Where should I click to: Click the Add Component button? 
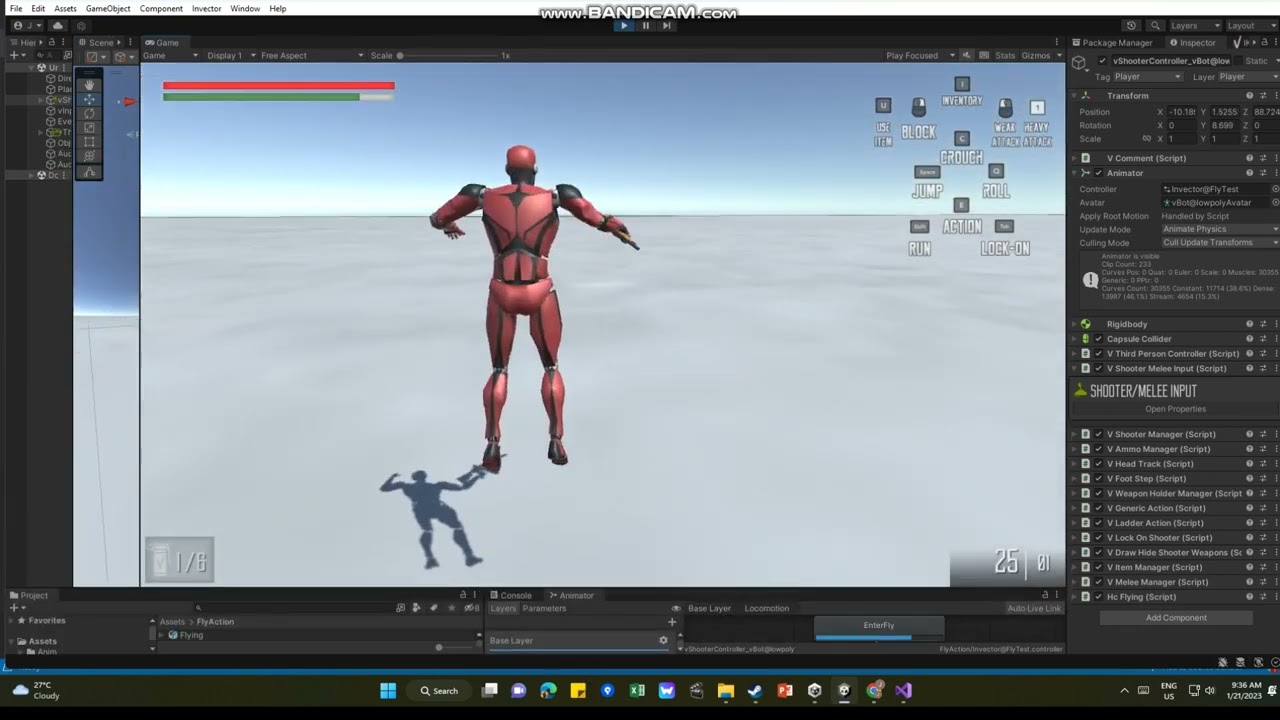1176,618
